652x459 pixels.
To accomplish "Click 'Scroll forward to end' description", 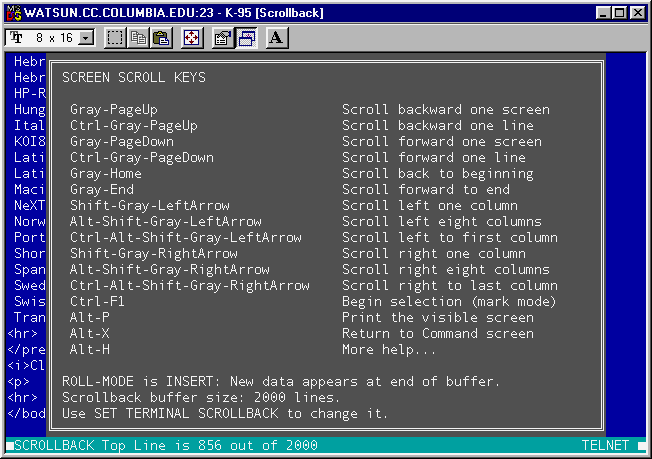I will tap(426, 190).
